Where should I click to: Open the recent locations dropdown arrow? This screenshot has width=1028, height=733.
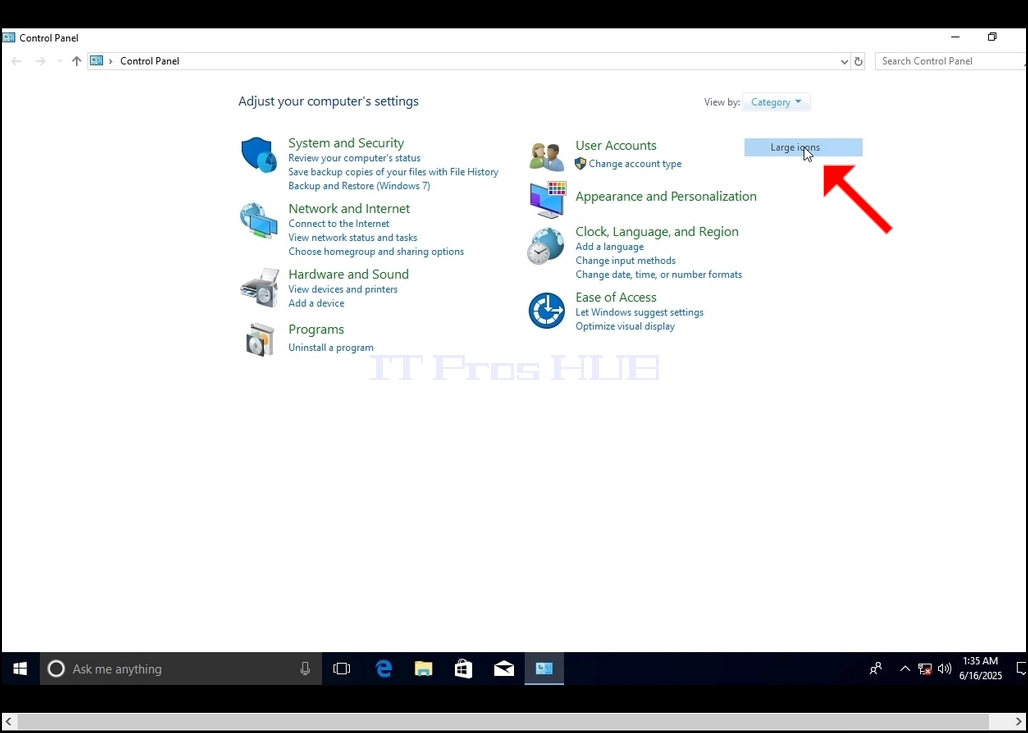coord(60,61)
